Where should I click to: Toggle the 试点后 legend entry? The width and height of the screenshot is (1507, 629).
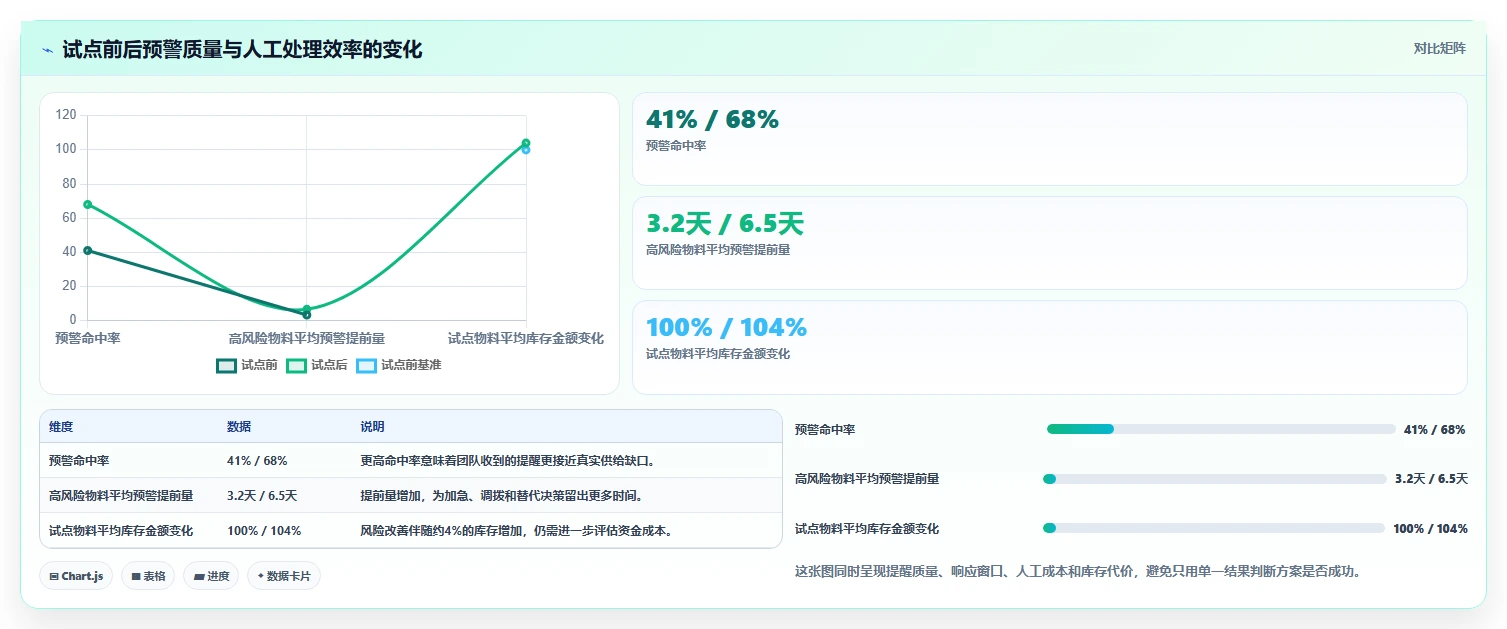317,365
